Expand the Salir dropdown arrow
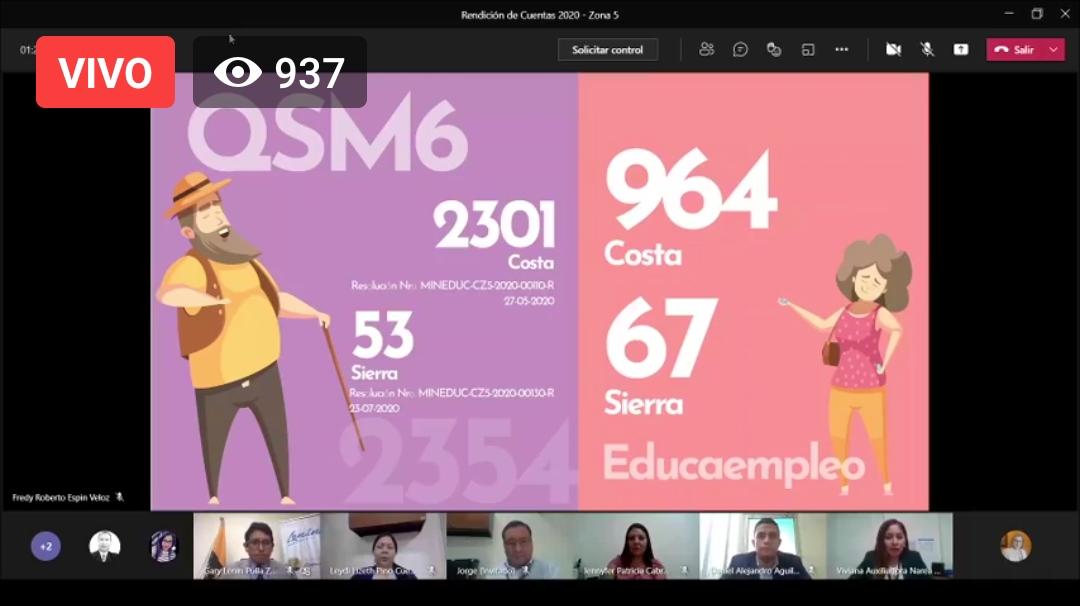The width and height of the screenshot is (1080, 606). click(x=1054, y=50)
